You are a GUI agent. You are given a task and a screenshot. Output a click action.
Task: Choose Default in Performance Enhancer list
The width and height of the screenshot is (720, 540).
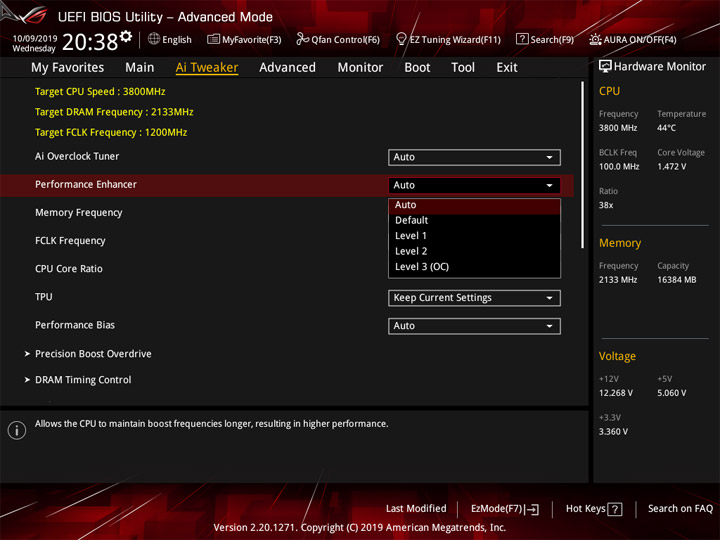[x=474, y=220]
